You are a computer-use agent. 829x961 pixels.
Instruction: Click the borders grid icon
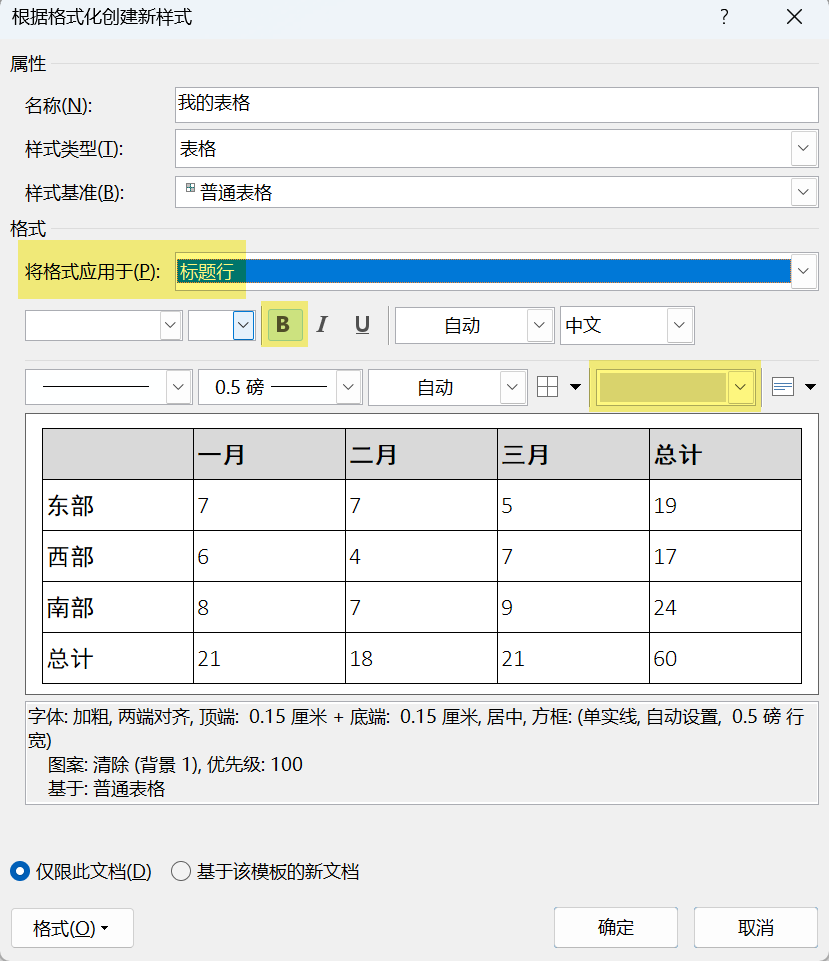click(547, 387)
